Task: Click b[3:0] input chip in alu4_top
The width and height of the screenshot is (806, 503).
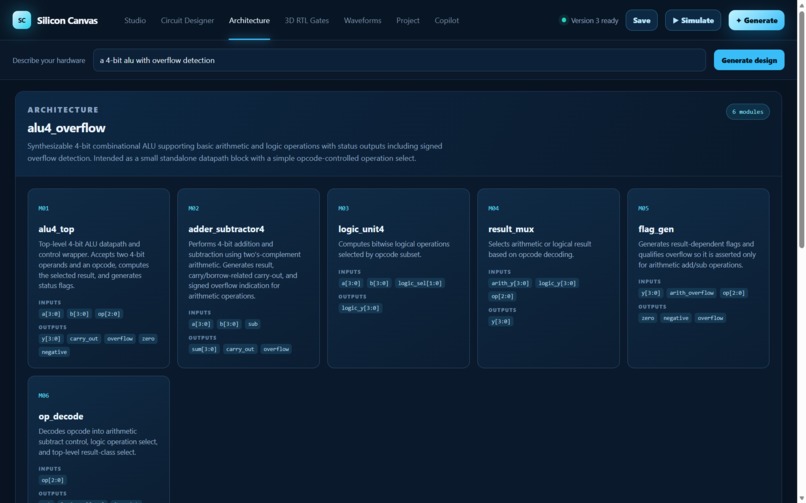Action: tap(79, 314)
